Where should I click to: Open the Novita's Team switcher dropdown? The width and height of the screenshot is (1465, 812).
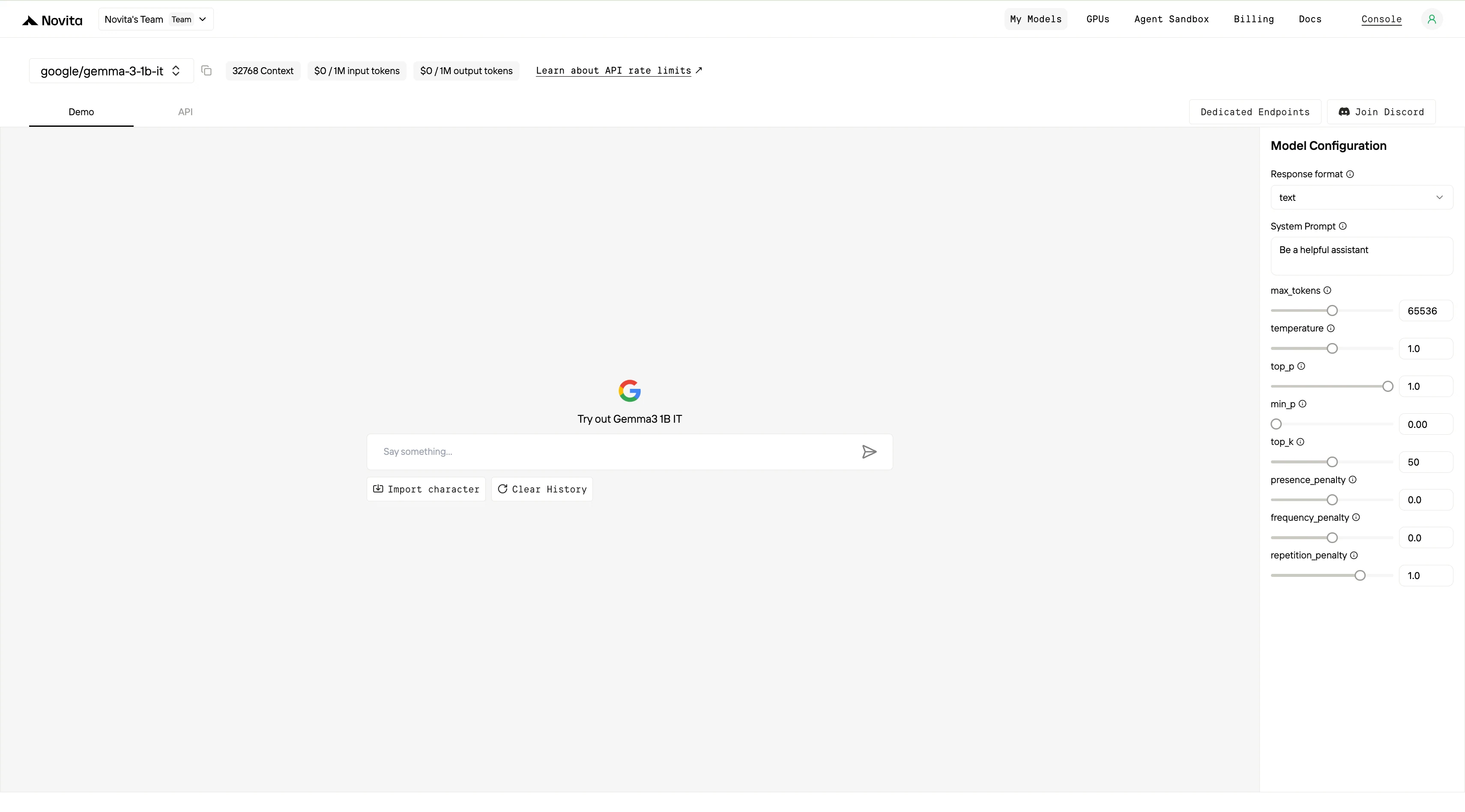pos(156,19)
